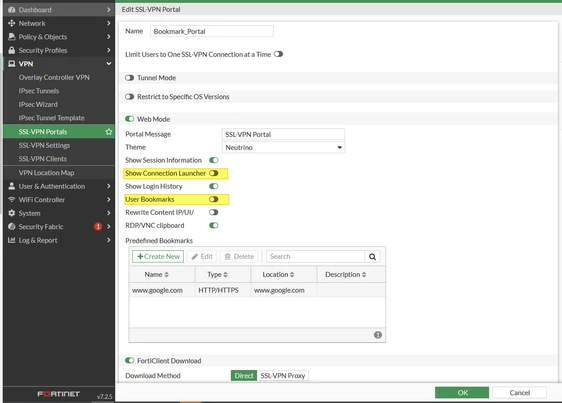Click the red notification badge on Security Fabric
This screenshot has height=403, width=562.
pos(98,227)
